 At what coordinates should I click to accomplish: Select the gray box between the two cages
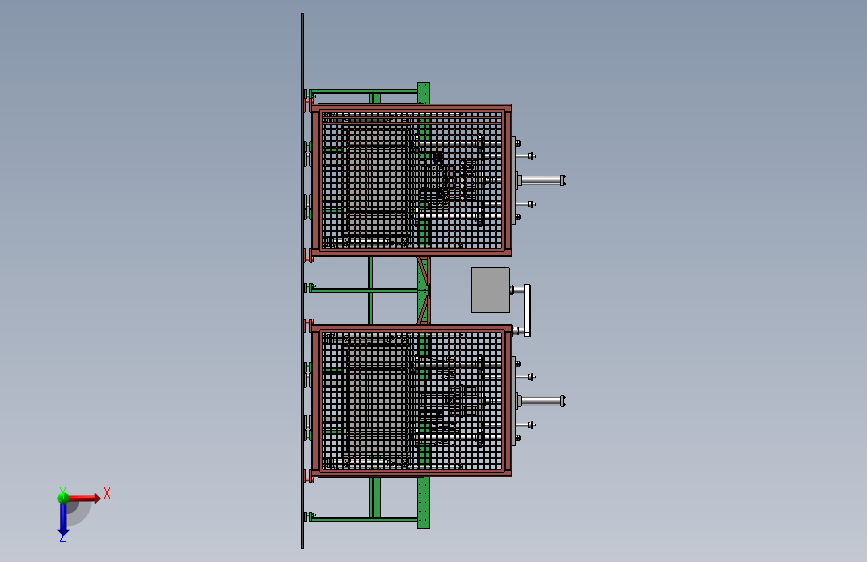coord(490,290)
